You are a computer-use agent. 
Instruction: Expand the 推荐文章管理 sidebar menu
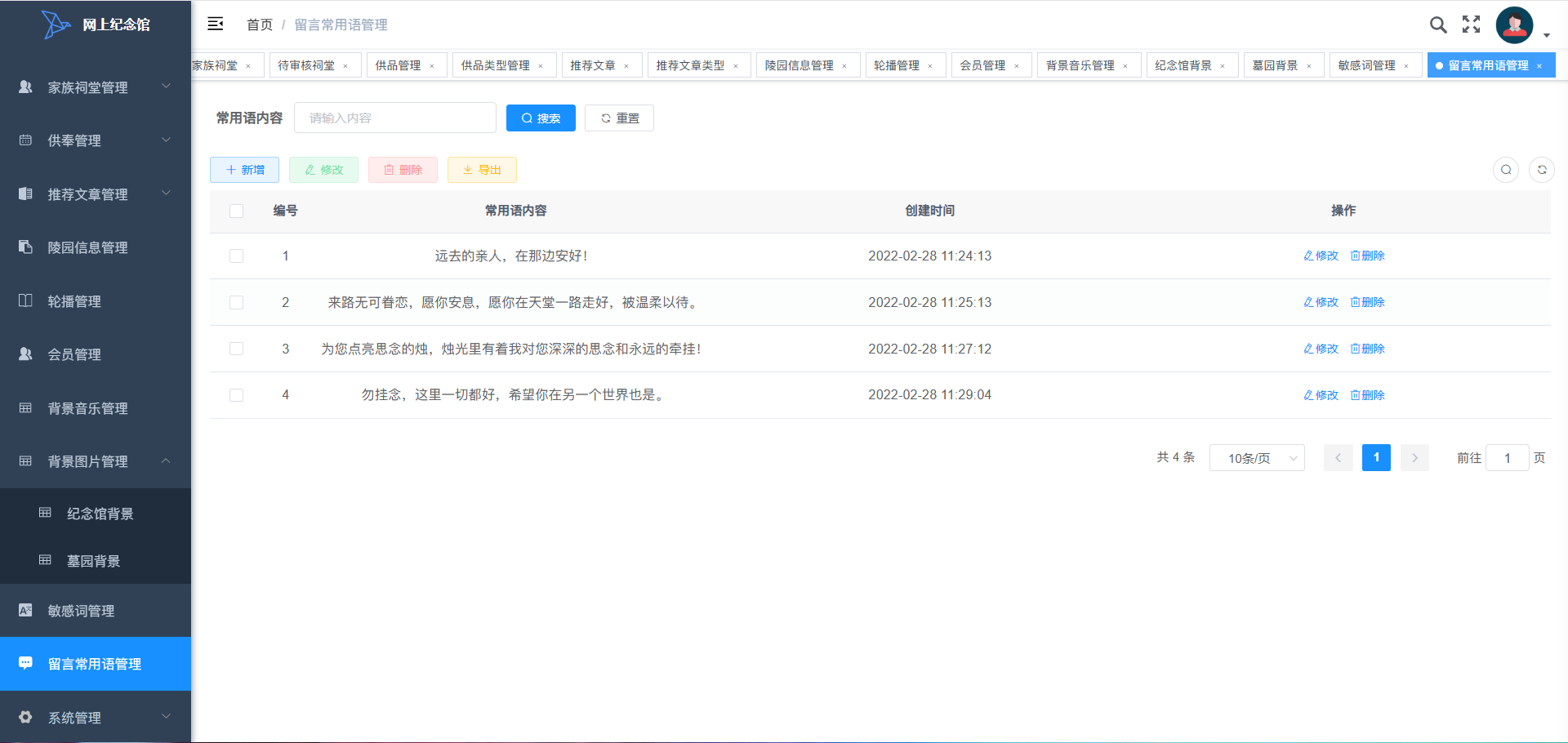(96, 194)
